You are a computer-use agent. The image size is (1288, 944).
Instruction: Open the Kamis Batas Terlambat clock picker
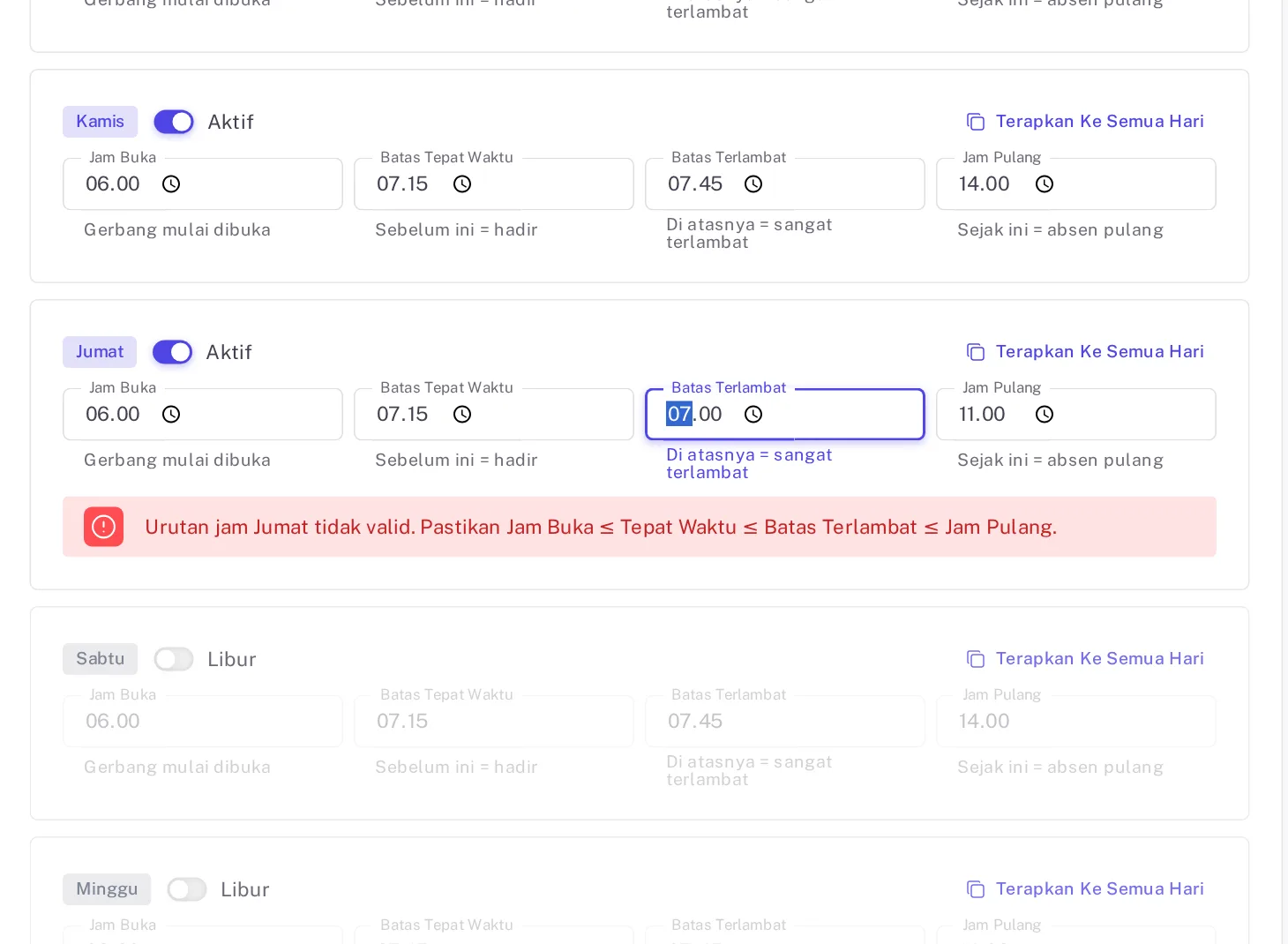point(753,184)
